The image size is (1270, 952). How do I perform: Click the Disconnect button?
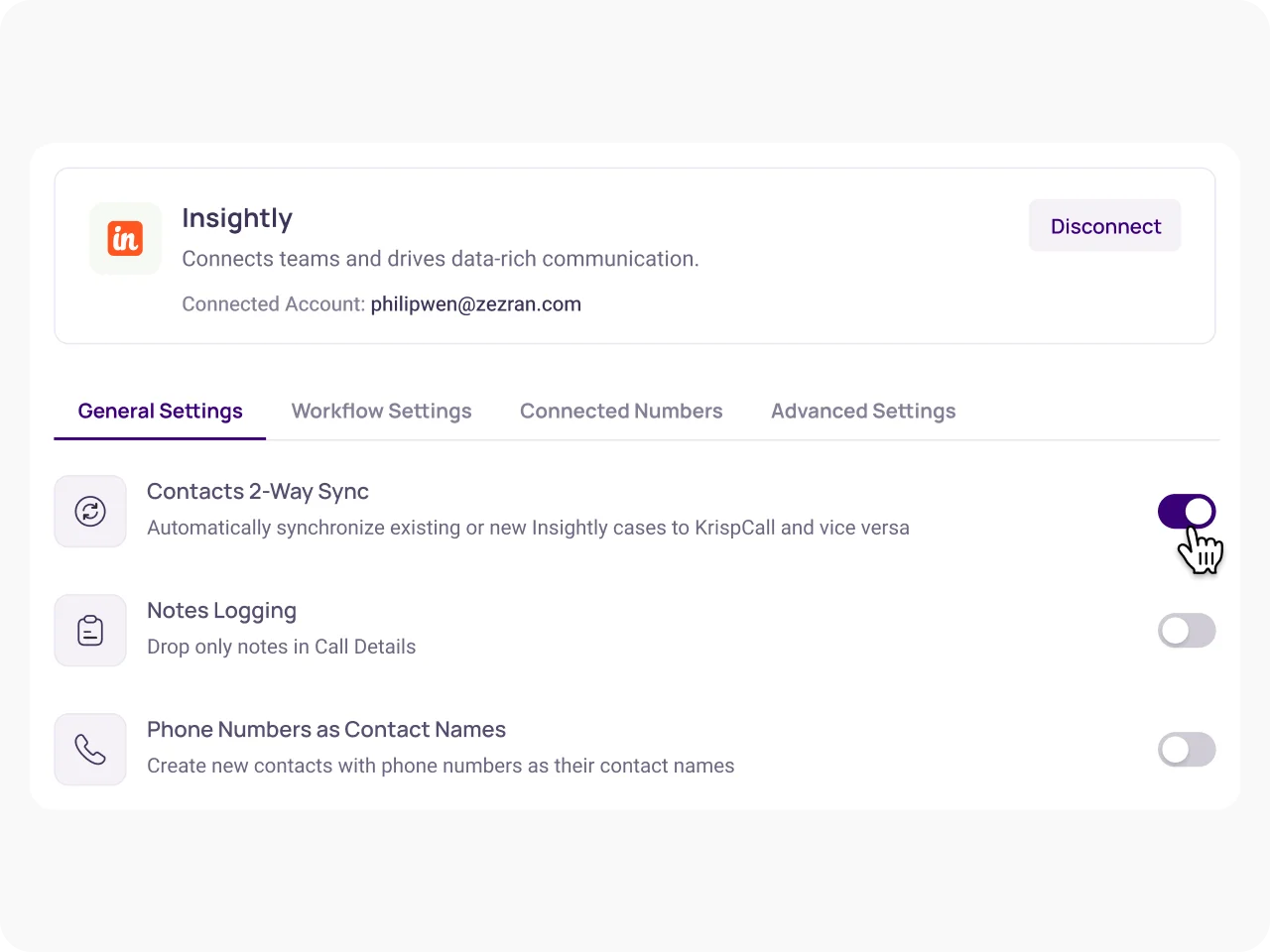tap(1105, 226)
